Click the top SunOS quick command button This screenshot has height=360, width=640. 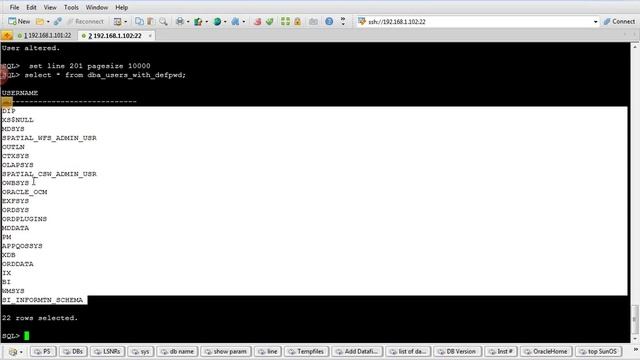coord(598,351)
